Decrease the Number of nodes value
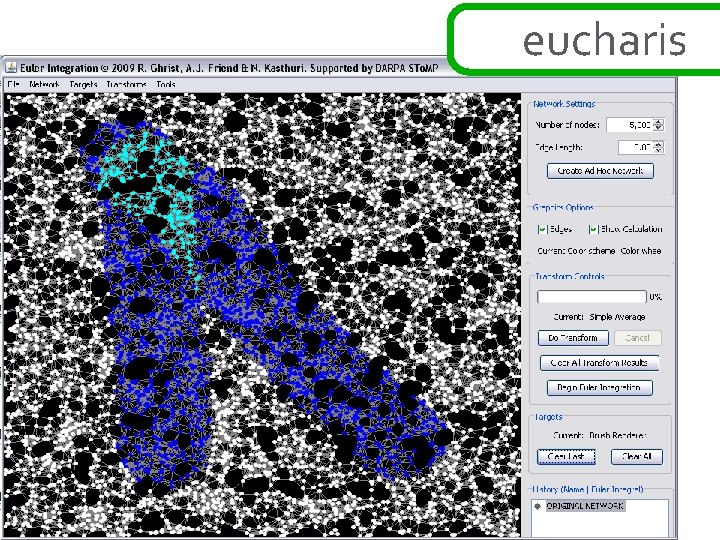Screen dimensions: 720x540 click(659, 128)
